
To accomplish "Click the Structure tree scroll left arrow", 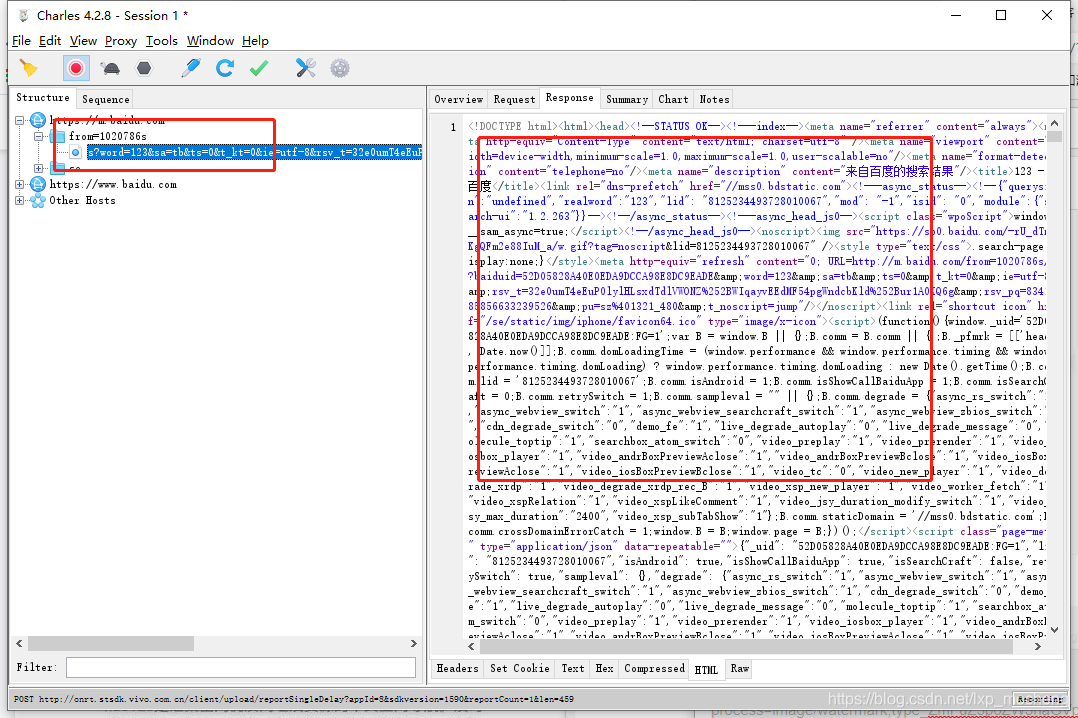I will (x=19, y=644).
